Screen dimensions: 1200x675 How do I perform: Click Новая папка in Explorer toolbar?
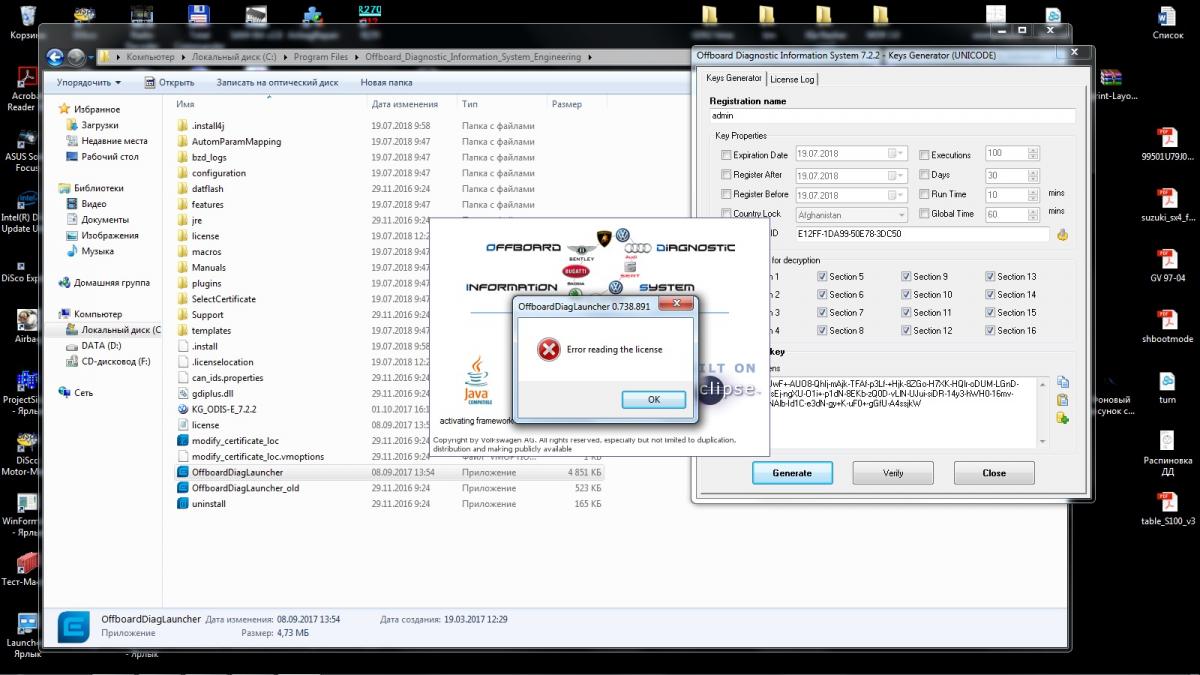pos(386,83)
